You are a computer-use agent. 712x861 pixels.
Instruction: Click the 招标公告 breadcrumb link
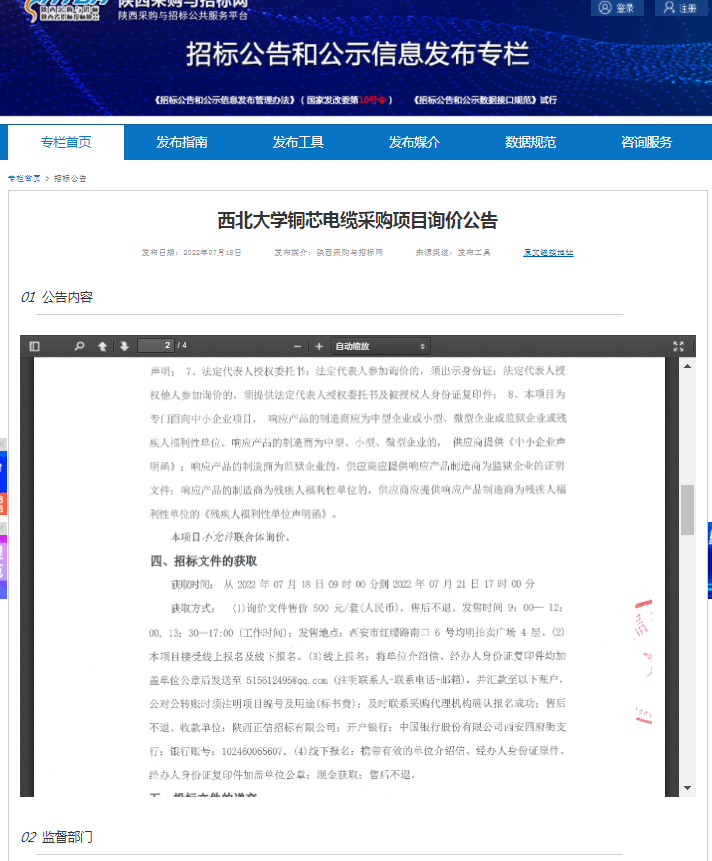(x=70, y=178)
